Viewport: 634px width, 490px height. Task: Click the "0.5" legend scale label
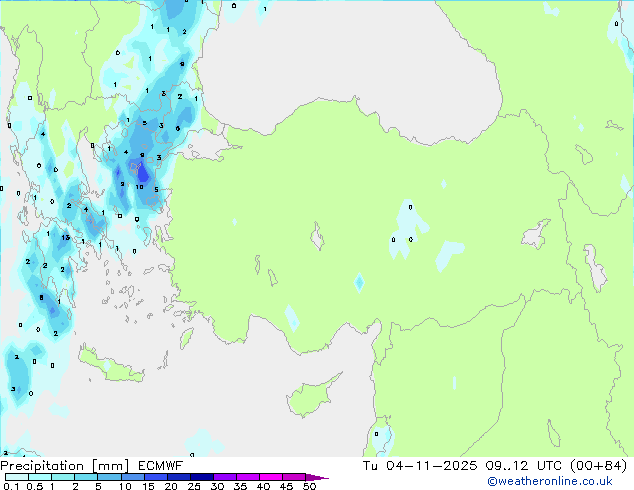click(x=35, y=486)
